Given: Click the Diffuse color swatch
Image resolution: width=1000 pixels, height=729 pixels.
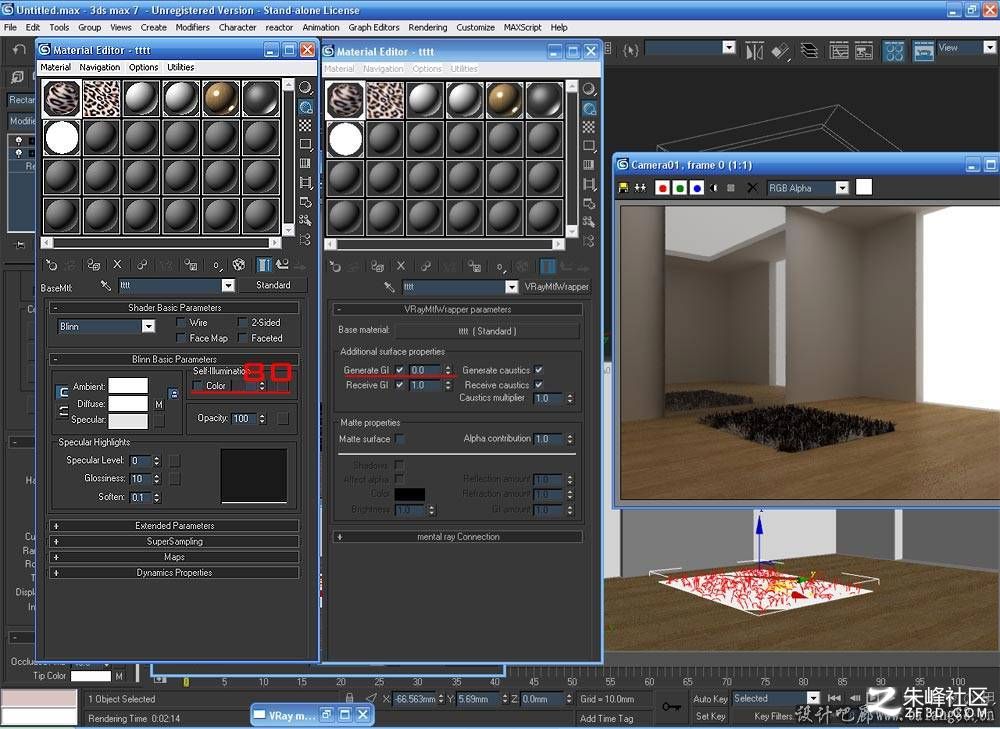Looking at the screenshot, I should (128, 404).
